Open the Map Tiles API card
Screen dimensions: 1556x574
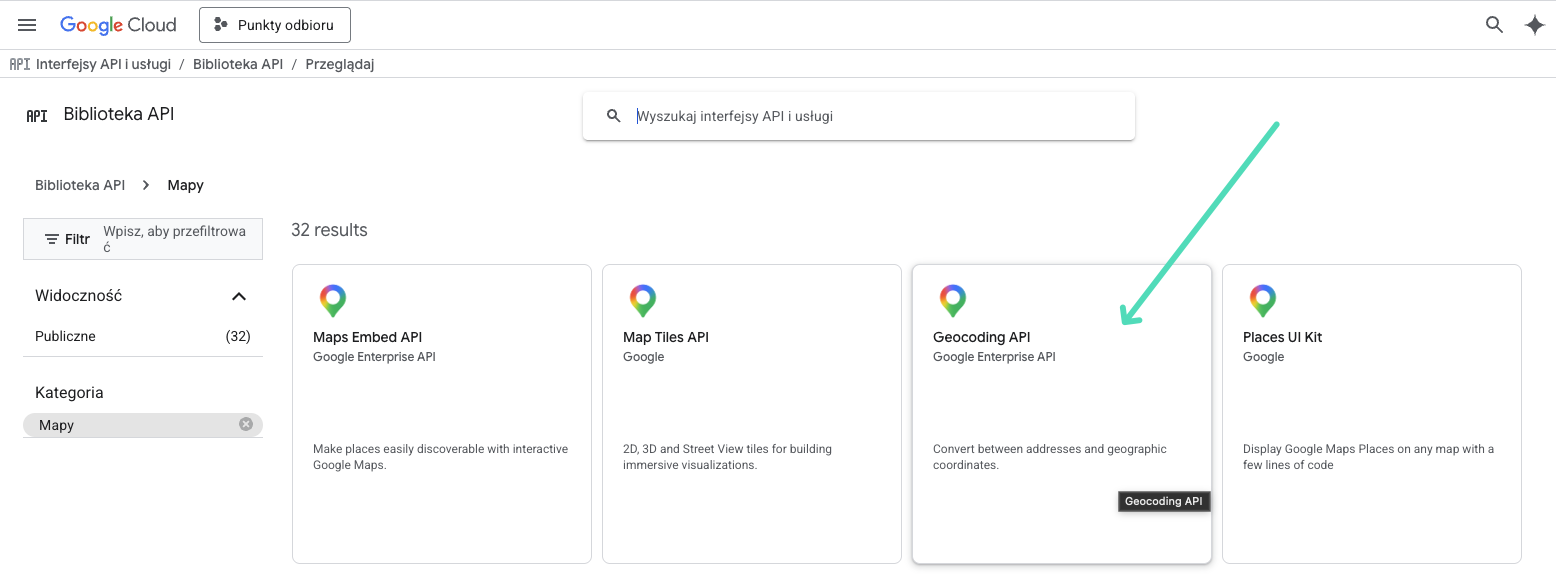(x=752, y=414)
